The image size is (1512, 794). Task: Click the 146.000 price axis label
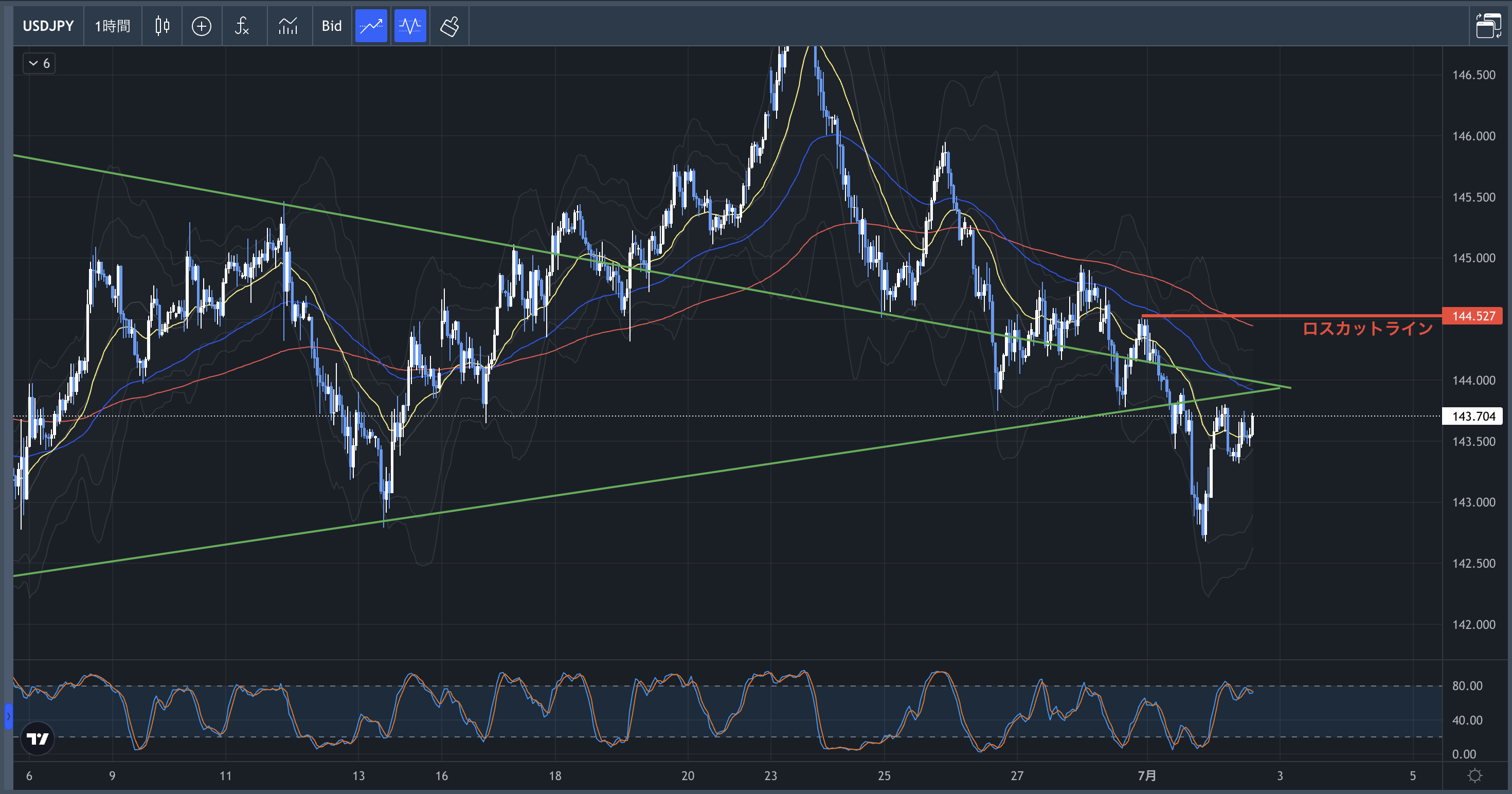(1473, 136)
